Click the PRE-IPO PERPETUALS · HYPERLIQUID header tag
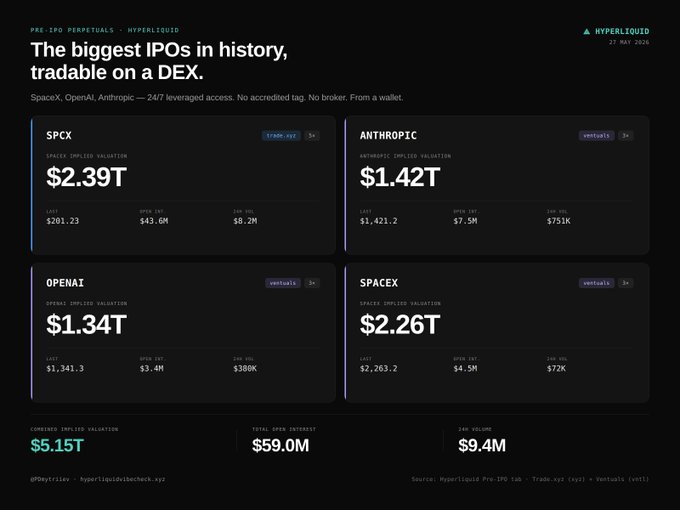Viewport: 680px width, 510px height. pyautogui.click(x=105, y=30)
